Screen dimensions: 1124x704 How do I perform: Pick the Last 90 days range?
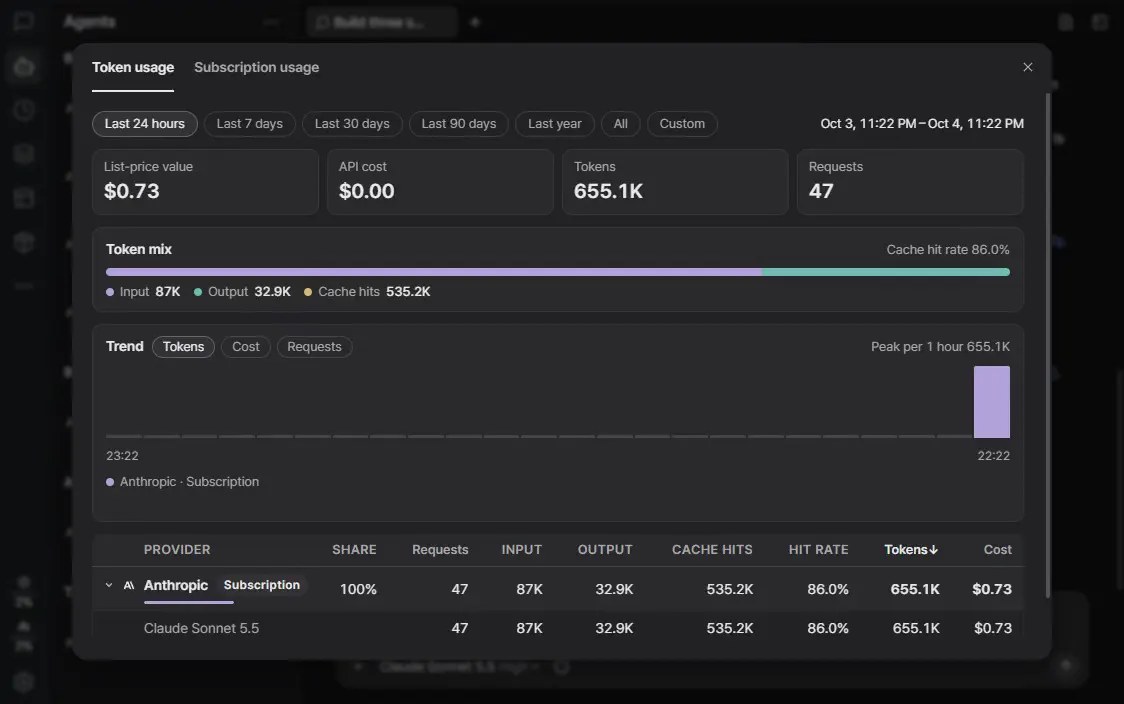(459, 123)
